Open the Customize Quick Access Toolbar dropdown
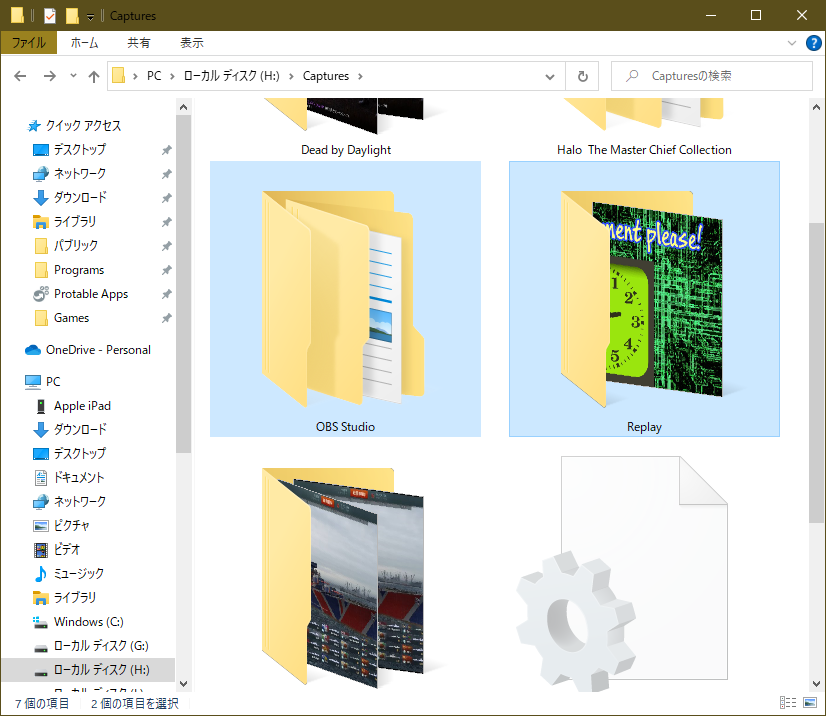 click(x=91, y=16)
